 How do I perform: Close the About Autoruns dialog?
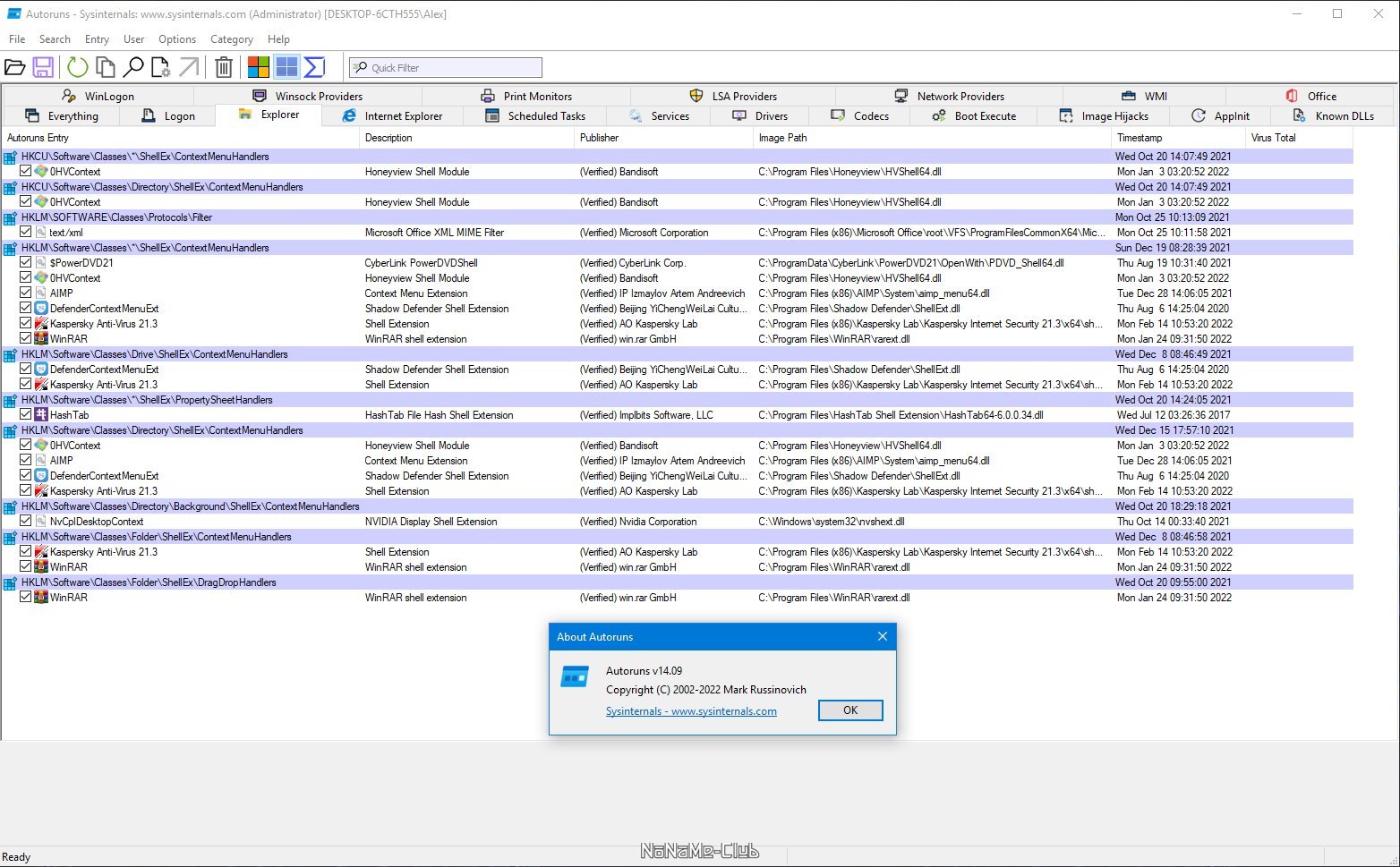[x=883, y=636]
